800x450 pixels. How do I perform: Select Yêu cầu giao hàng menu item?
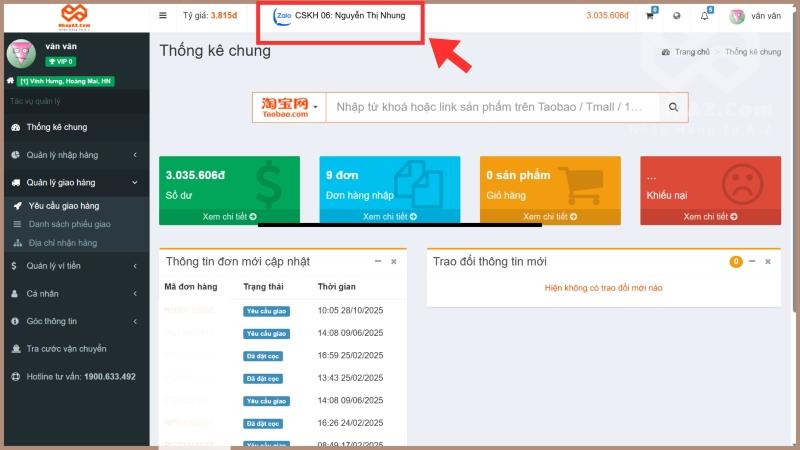click(63, 206)
